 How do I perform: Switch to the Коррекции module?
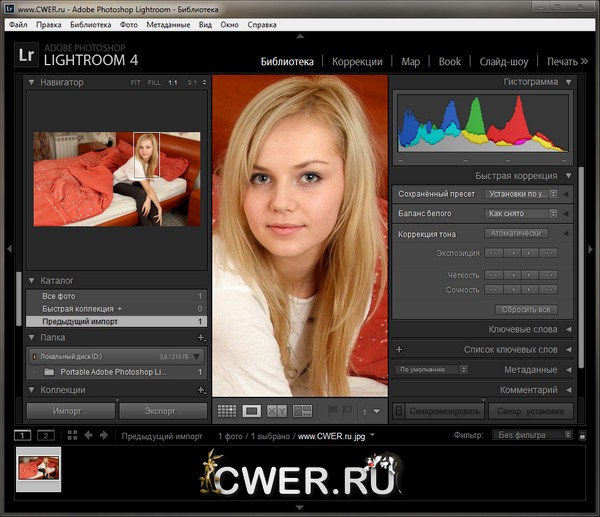356,61
